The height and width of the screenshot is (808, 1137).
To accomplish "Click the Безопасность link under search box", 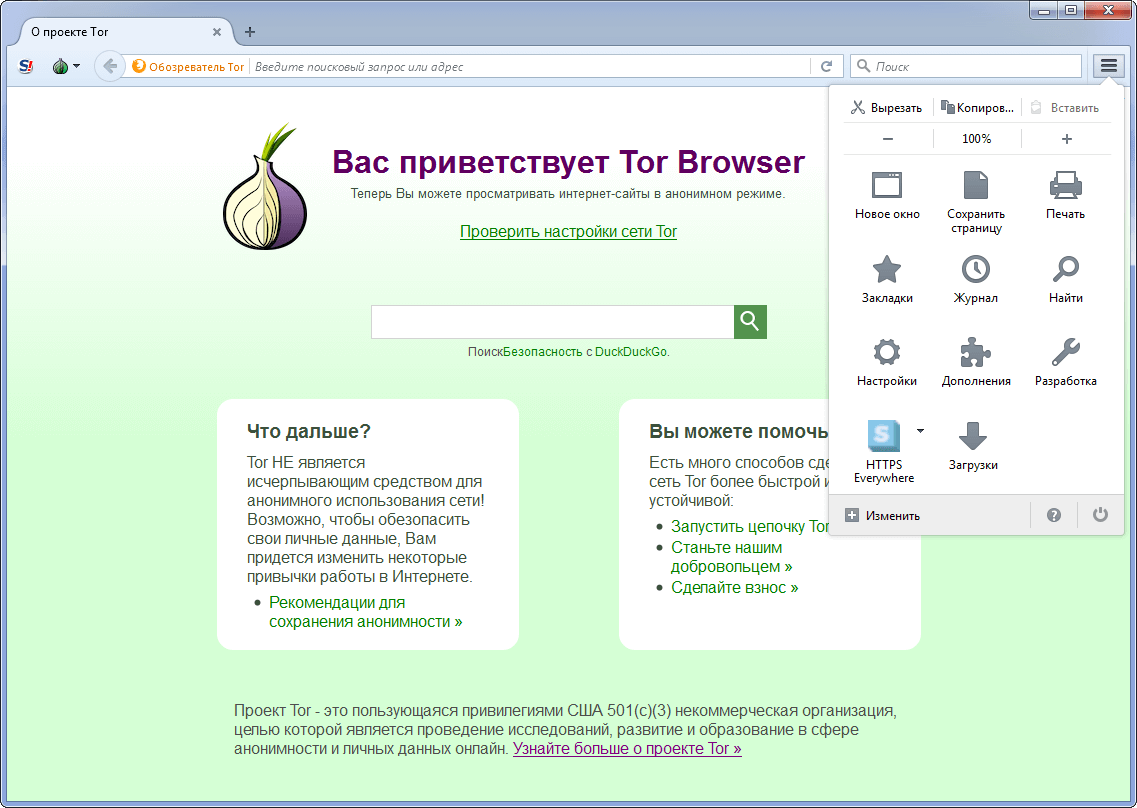I will (542, 352).
